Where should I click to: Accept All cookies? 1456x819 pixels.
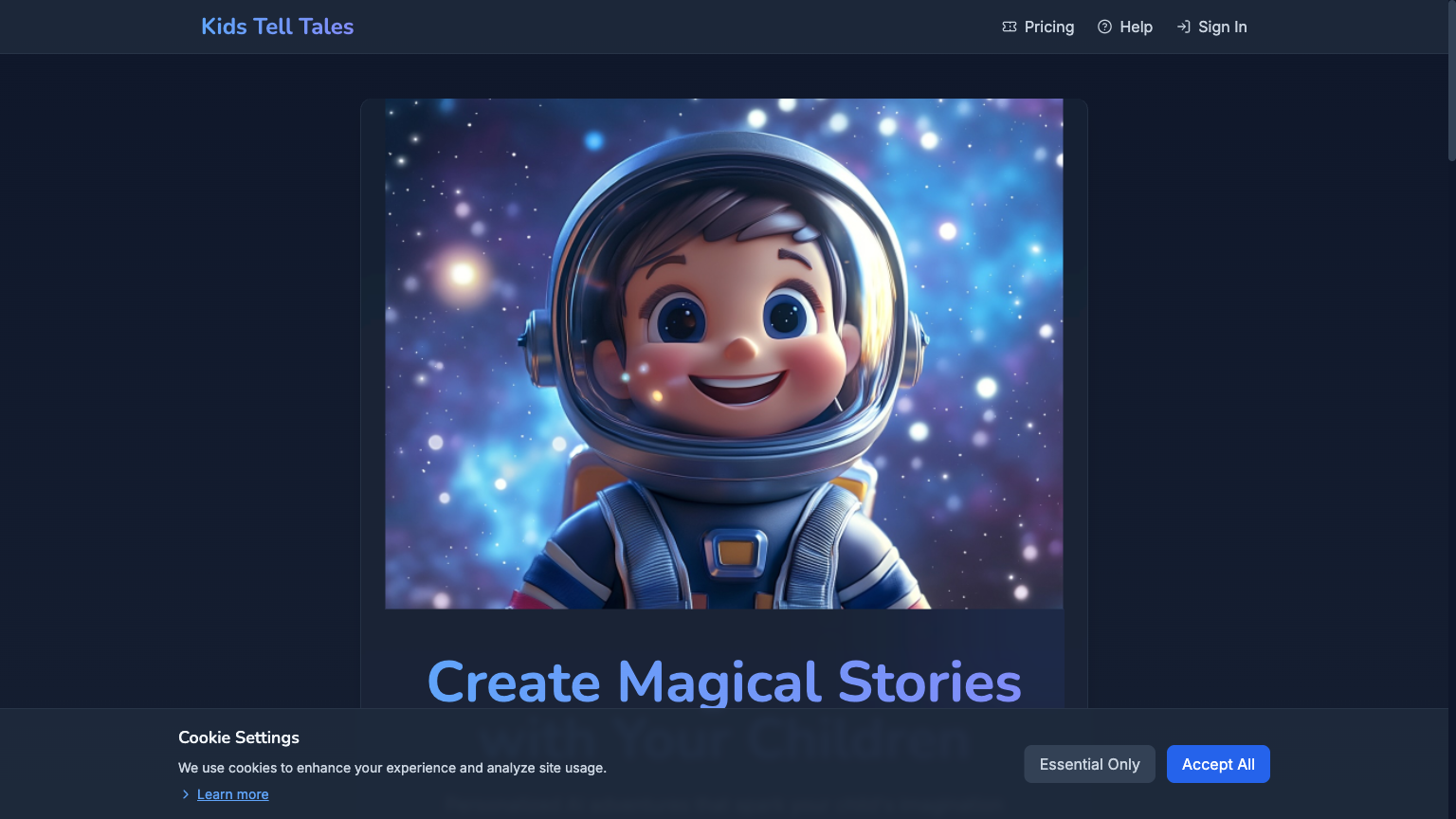pos(1217,764)
